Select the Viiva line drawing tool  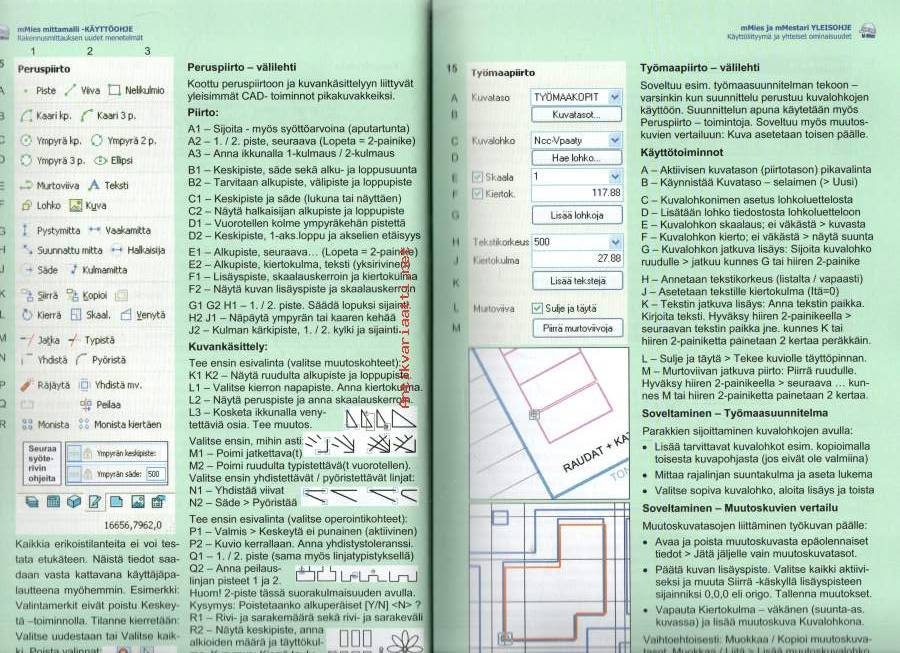pyautogui.click(x=84, y=90)
